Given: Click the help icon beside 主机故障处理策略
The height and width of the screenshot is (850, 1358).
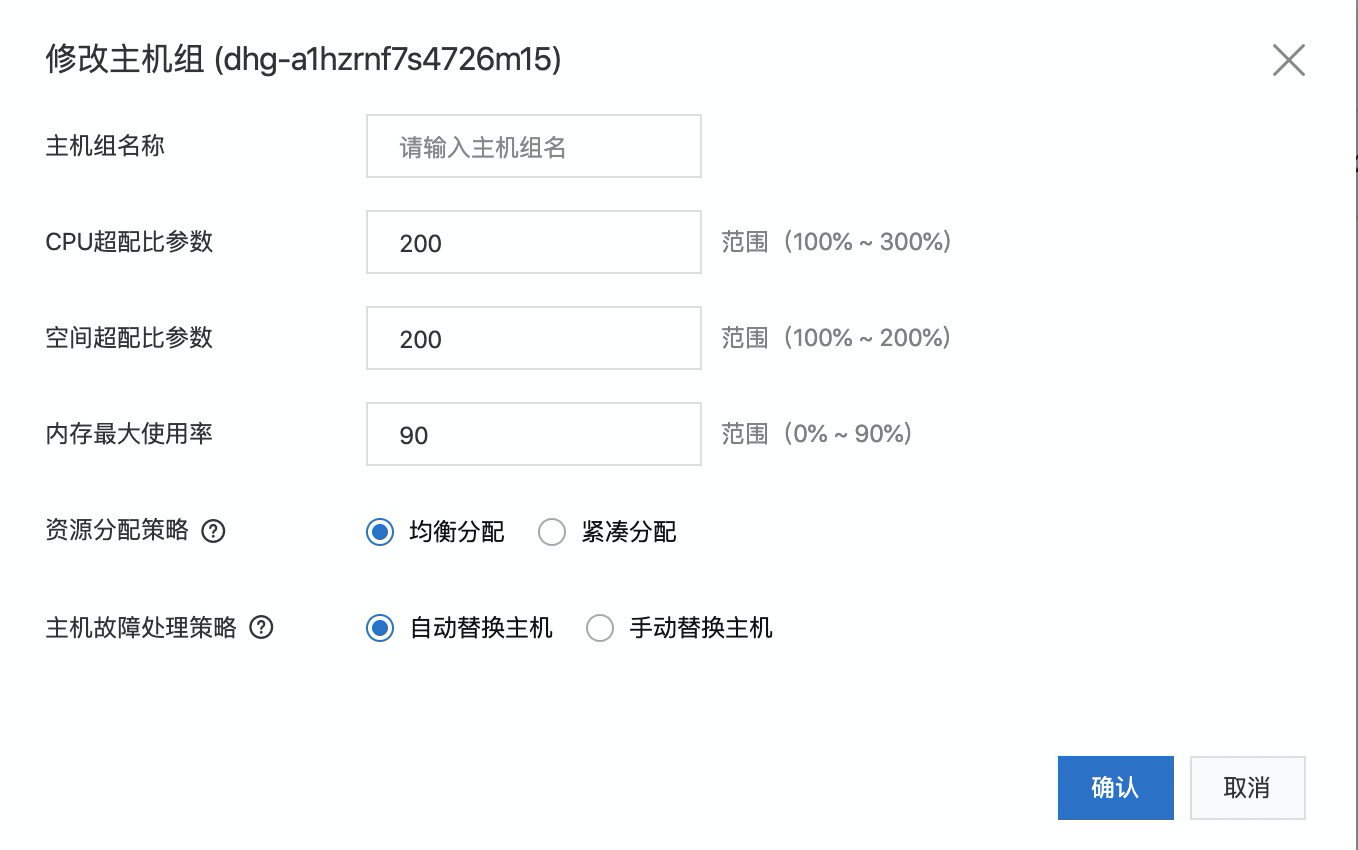Looking at the screenshot, I should point(261,628).
